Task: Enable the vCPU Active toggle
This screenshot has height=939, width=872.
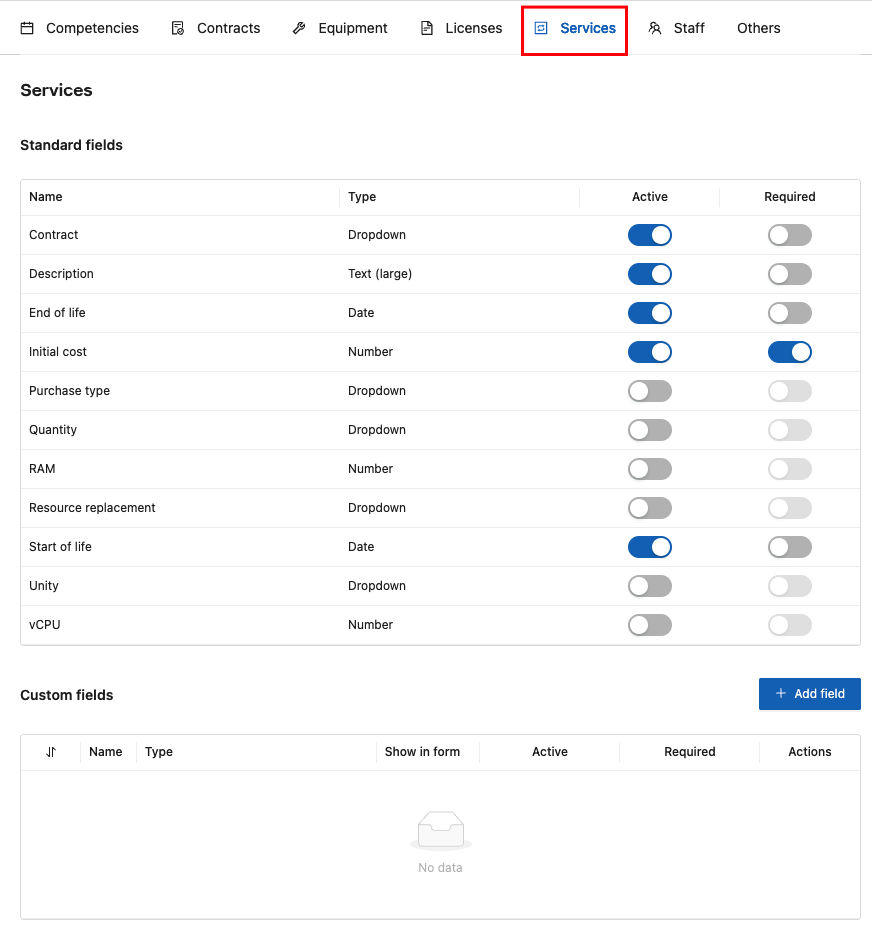Action: click(649, 625)
